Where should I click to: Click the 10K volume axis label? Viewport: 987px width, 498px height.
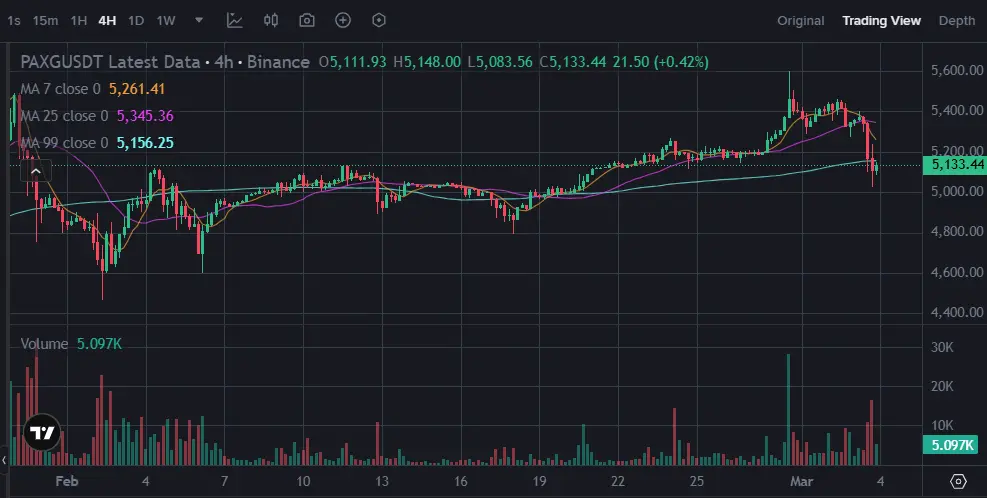pos(942,425)
